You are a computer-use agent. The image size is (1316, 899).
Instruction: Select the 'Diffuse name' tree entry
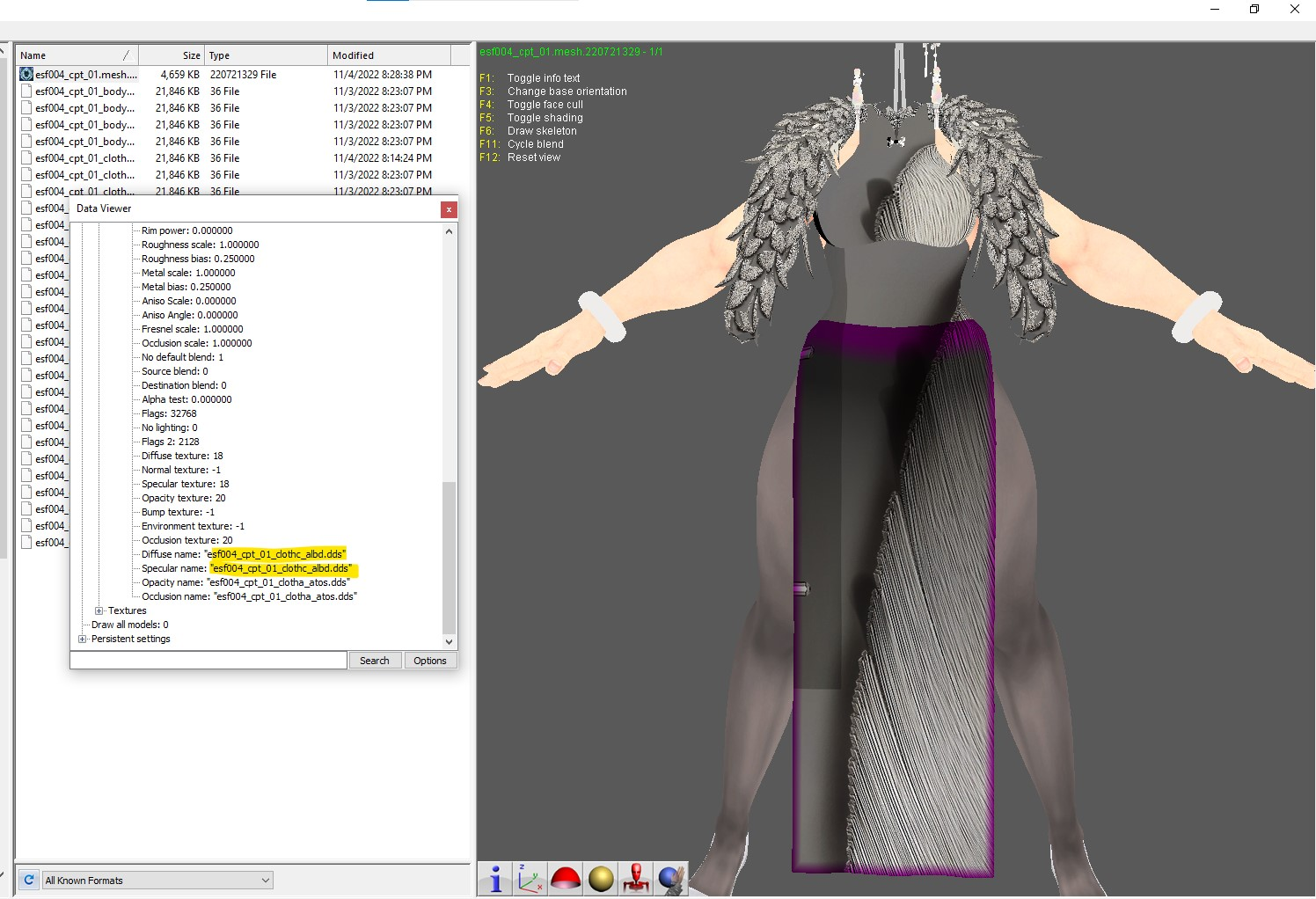244,554
